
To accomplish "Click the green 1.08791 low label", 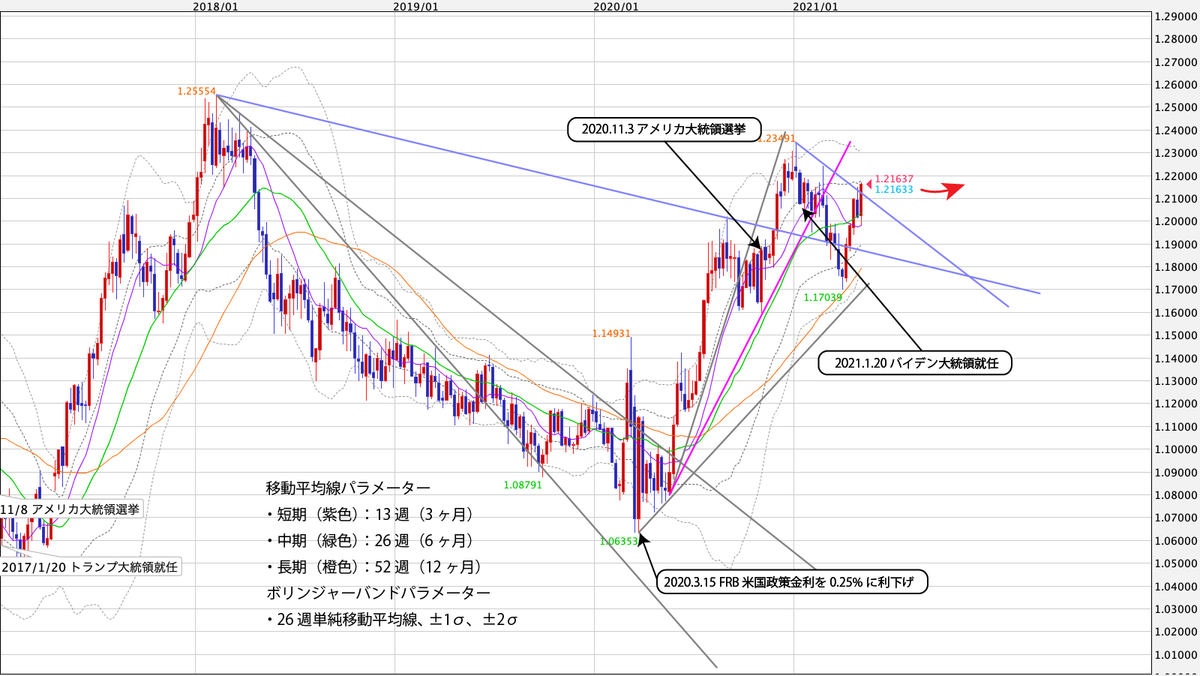I will [521, 485].
